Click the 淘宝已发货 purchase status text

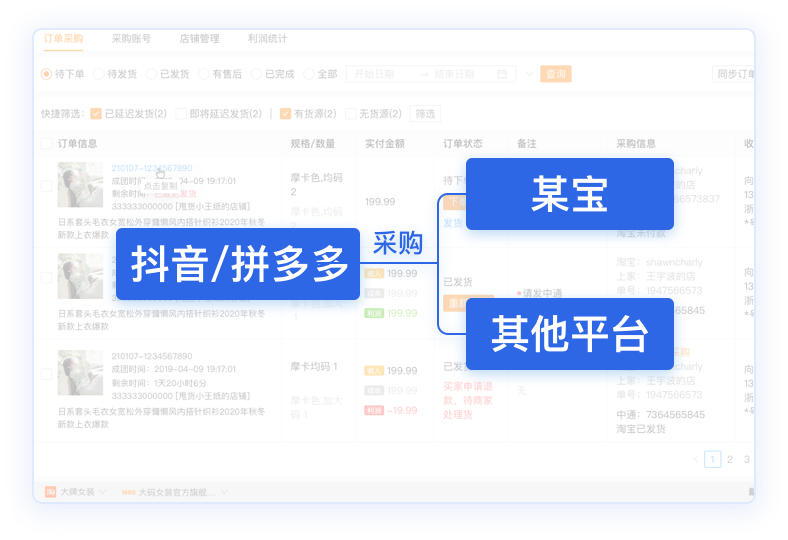tap(641, 428)
